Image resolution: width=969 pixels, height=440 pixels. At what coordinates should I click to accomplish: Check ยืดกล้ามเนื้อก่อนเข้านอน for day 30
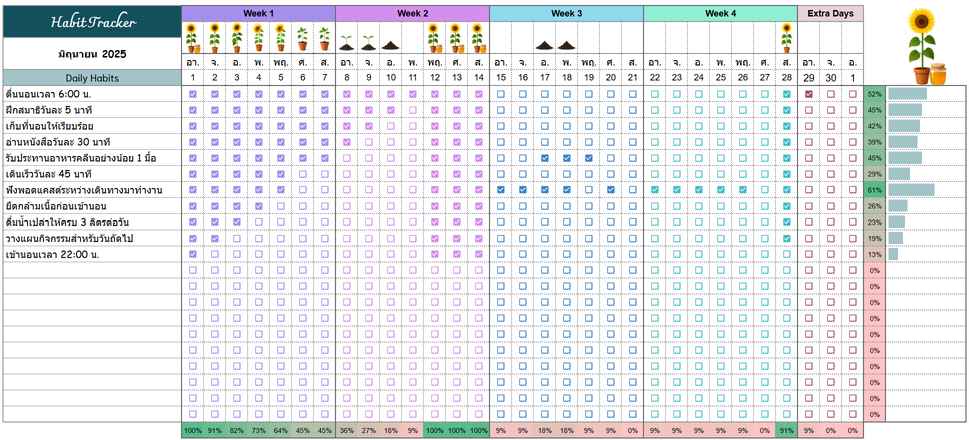[831, 206]
